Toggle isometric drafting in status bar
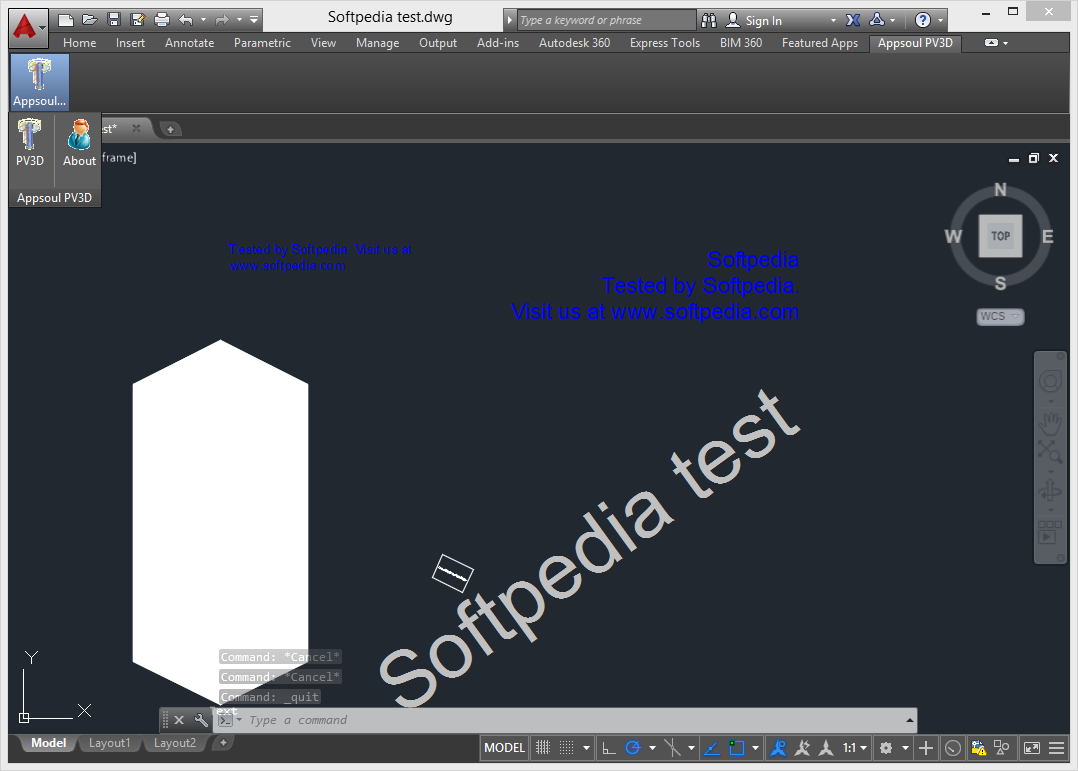 pos(672,748)
